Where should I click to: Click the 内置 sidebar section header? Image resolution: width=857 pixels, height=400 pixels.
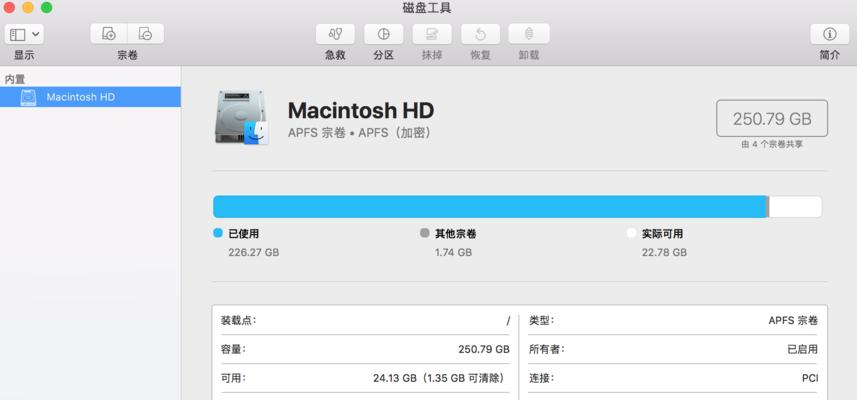(15, 80)
